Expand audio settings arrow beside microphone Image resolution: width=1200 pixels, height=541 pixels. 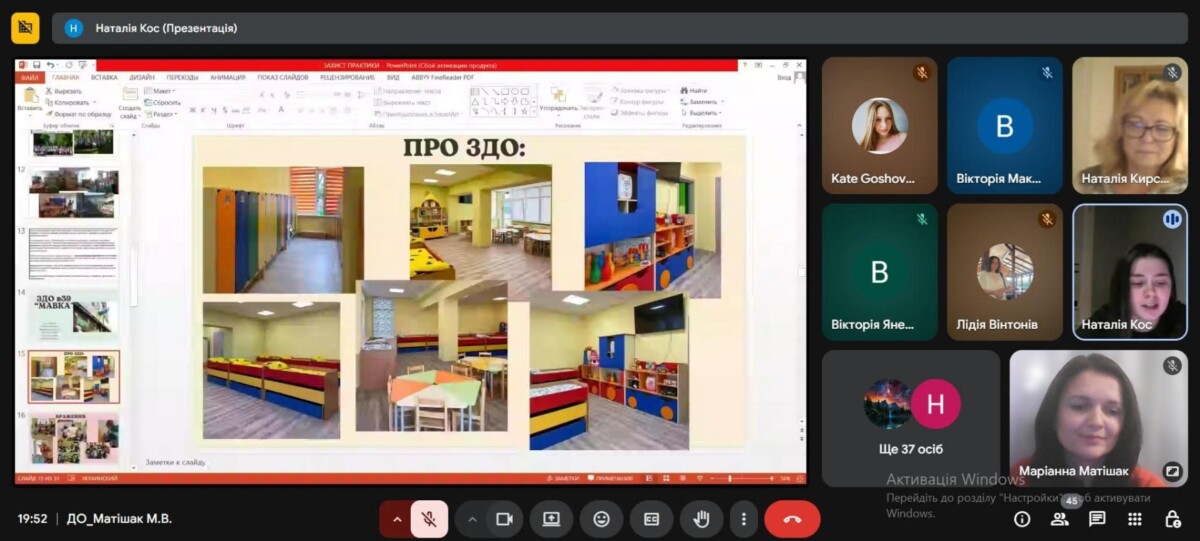point(396,519)
